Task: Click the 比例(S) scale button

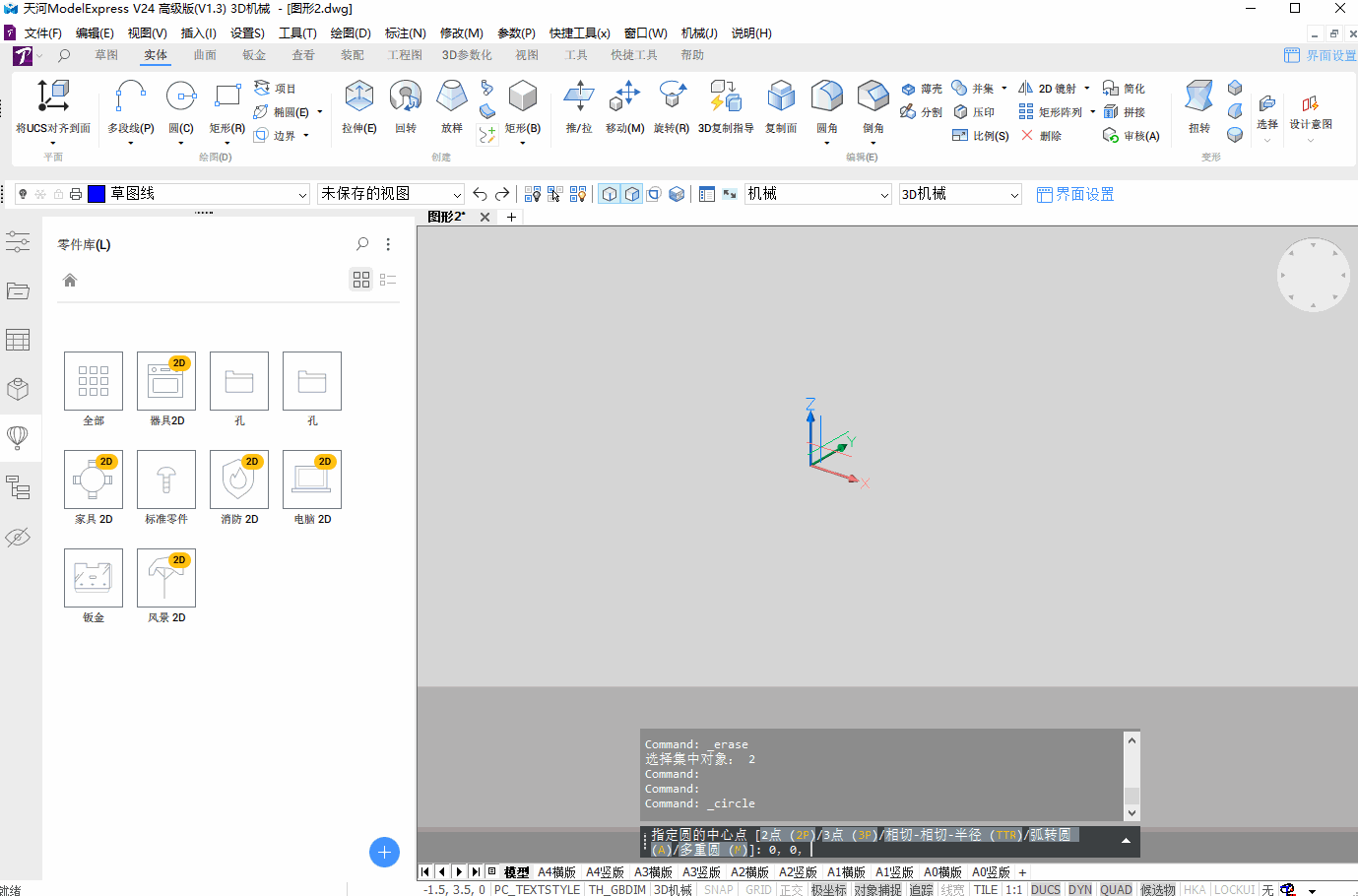Action: click(981, 136)
